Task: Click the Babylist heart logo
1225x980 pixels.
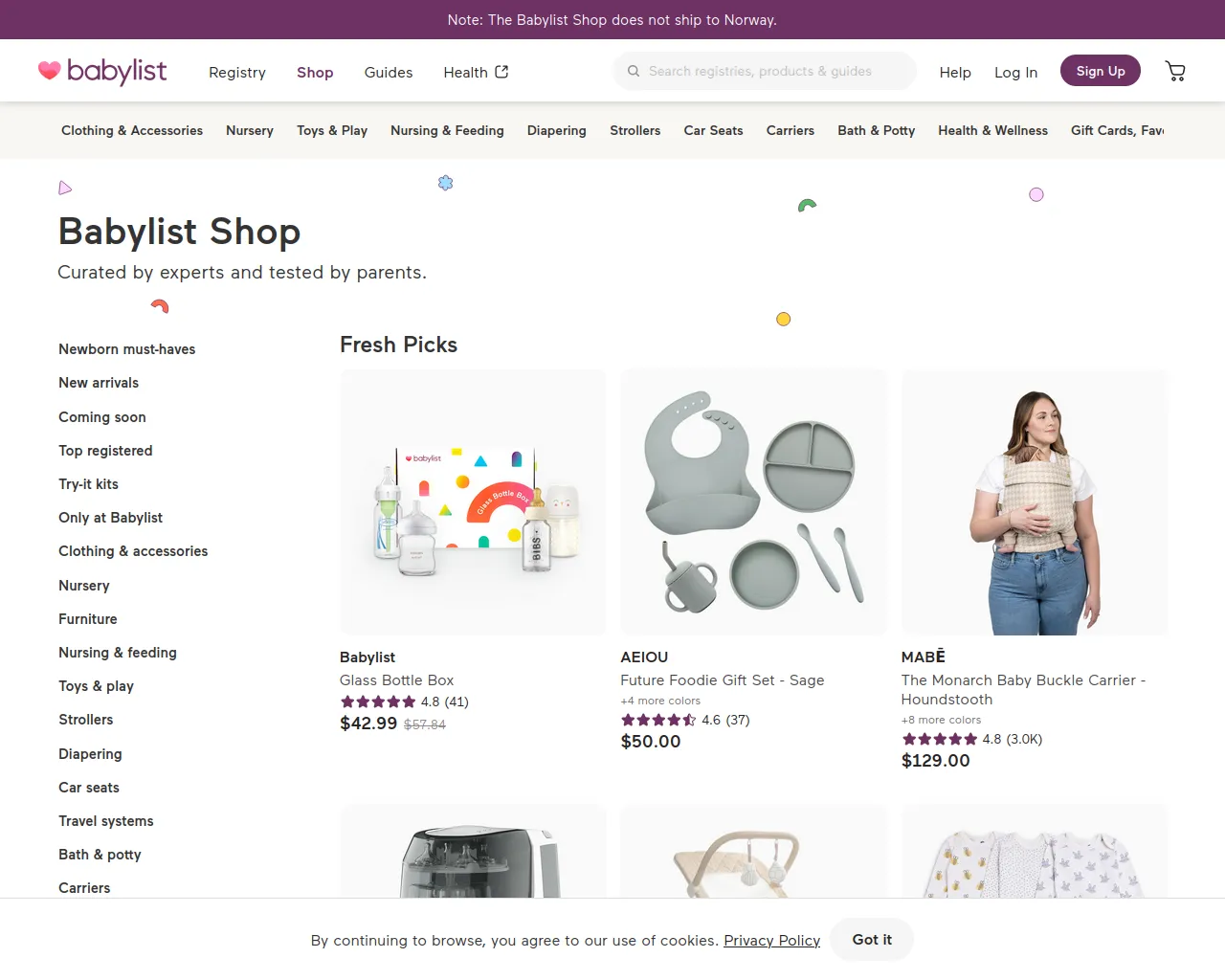Action: [x=49, y=70]
